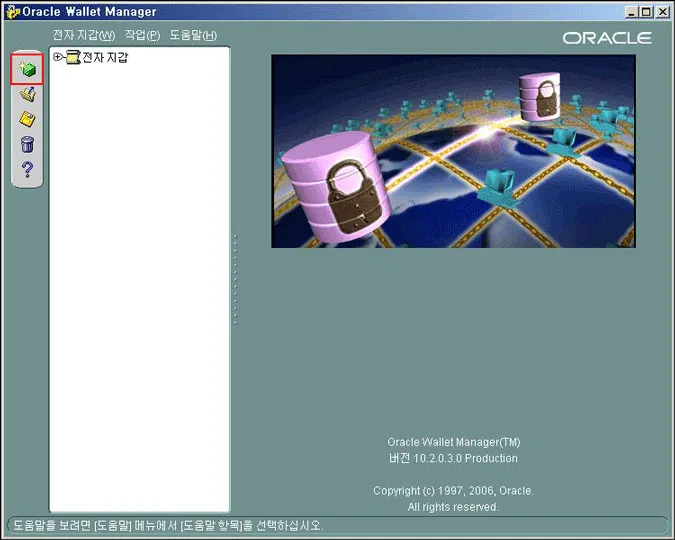
Task: Open the 작업(P) menu
Action: pyautogui.click(x=142, y=35)
